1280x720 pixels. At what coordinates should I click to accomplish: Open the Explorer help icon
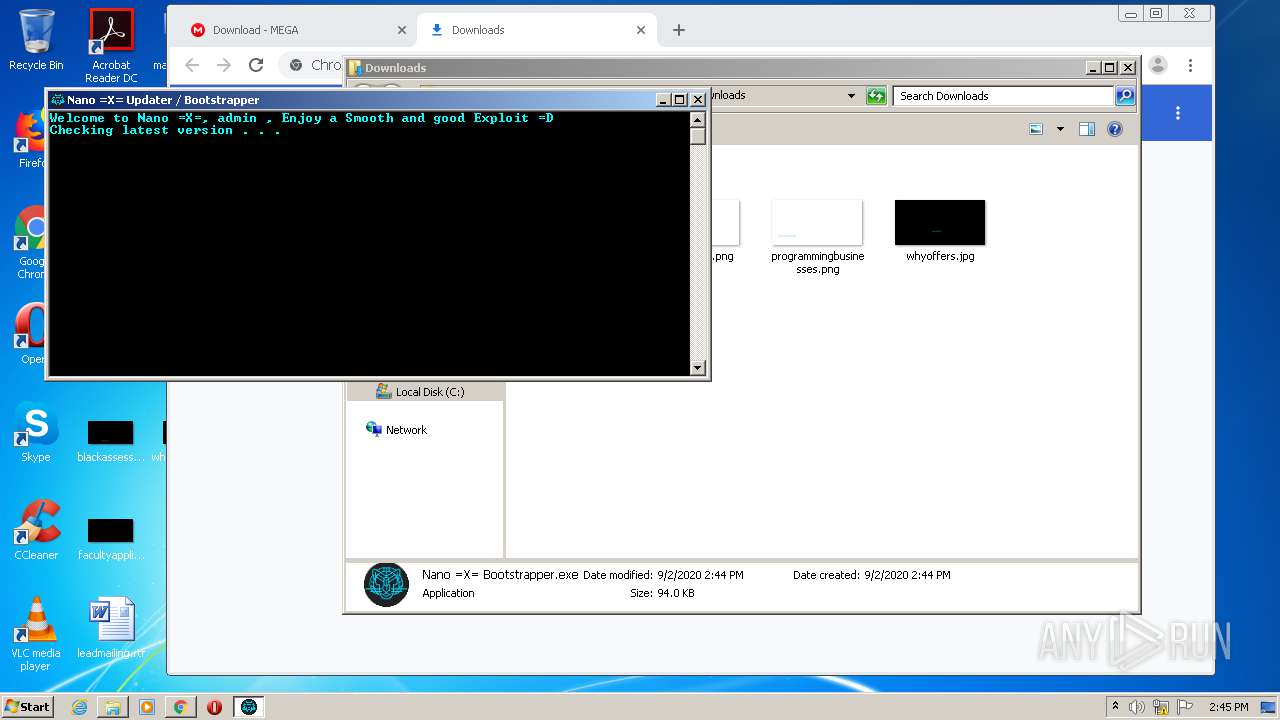tap(1115, 129)
